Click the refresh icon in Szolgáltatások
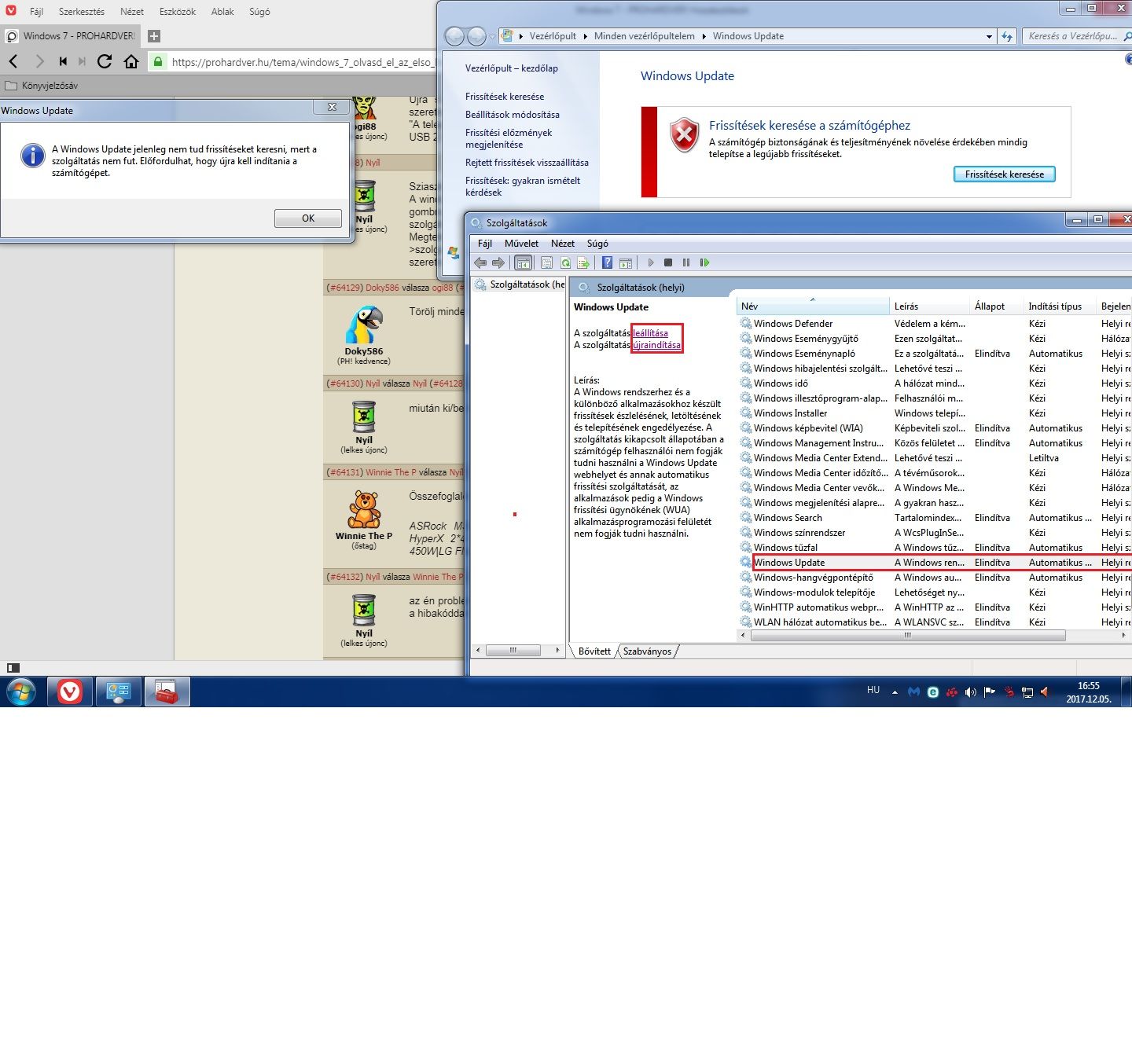The image size is (1132, 1064). (x=565, y=262)
